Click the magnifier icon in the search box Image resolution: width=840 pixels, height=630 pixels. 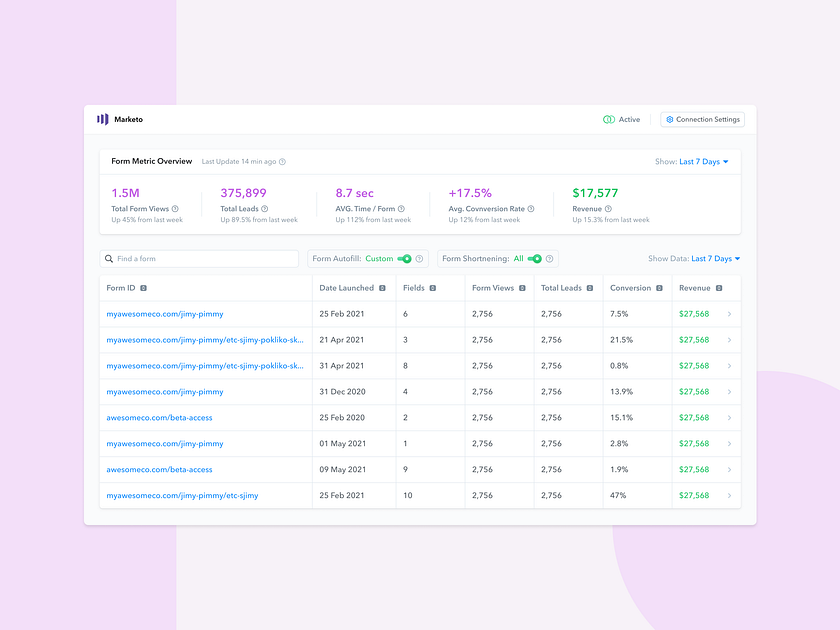click(x=109, y=258)
